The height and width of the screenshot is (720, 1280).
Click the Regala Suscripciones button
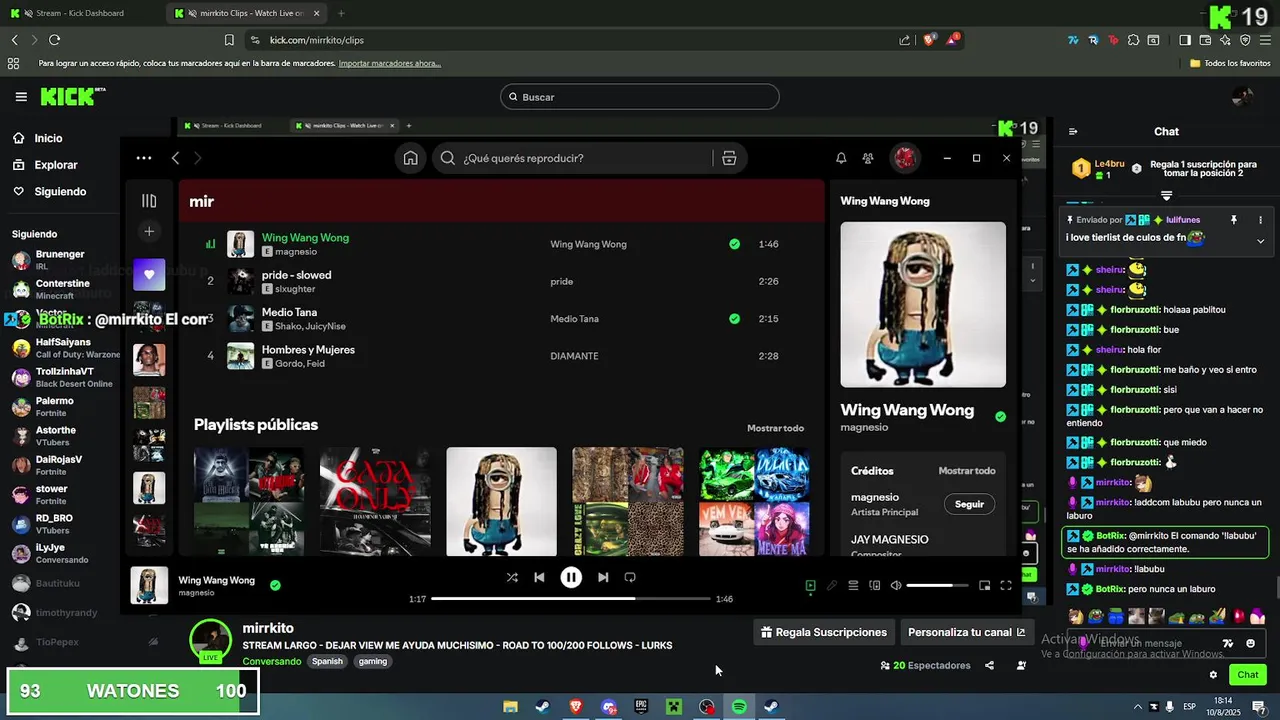823,632
